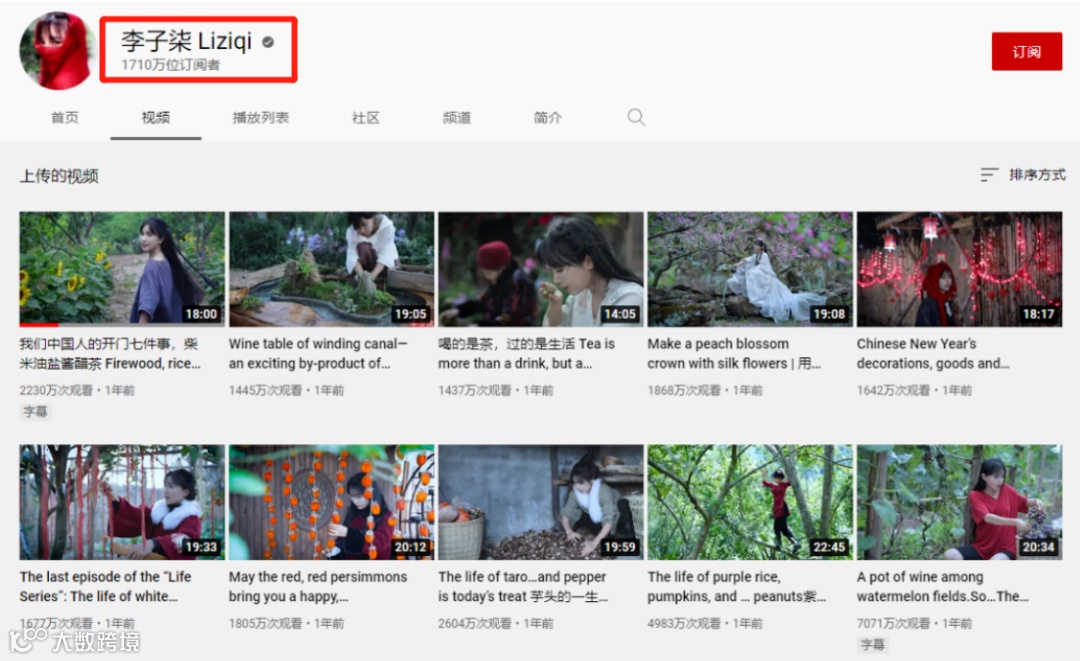Viewport: 1080px width, 661px height.
Task: Click the 19:05 duration badge
Action: click(x=411, y=314)
